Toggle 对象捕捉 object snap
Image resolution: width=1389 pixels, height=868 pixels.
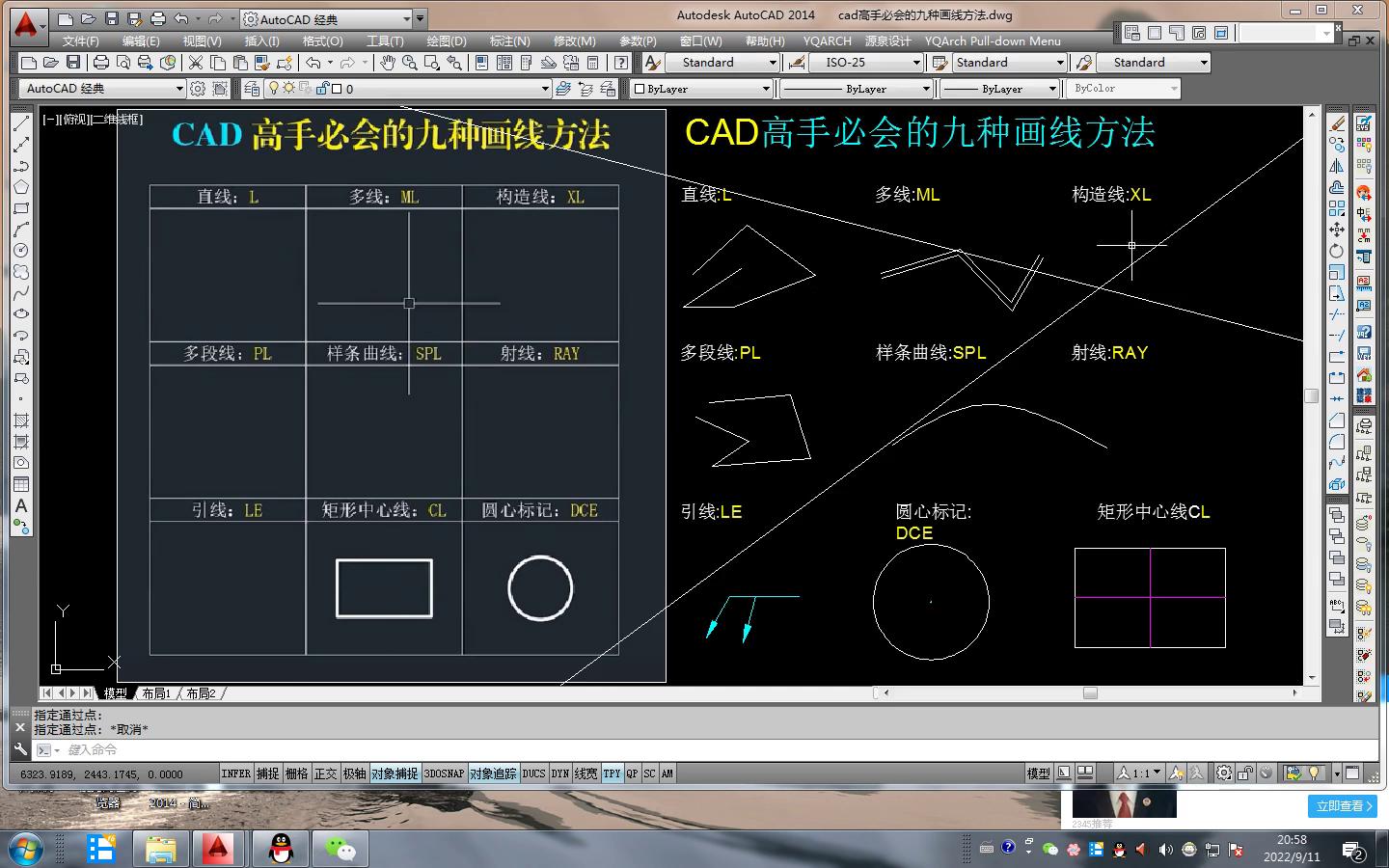(x=395, y=773)
